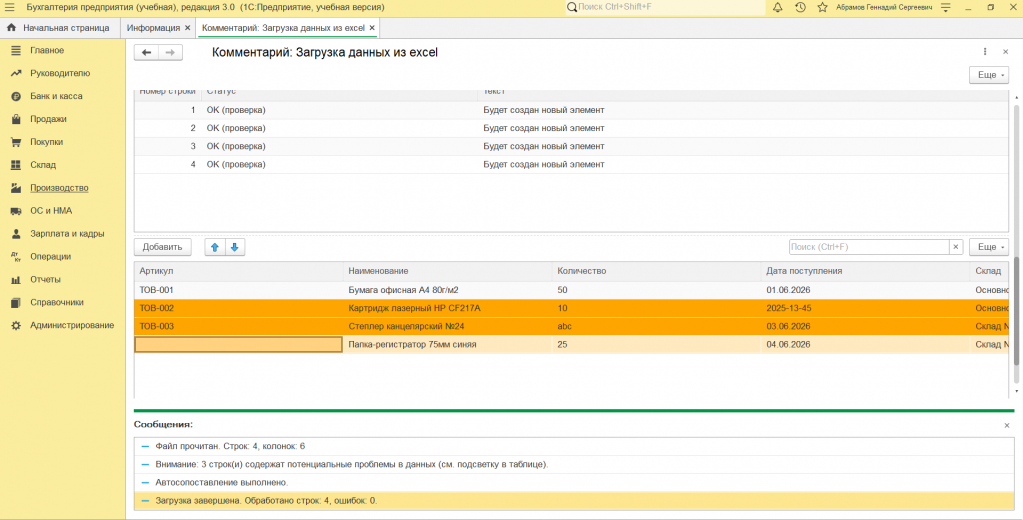Focus the table Поиск (Ctrl+F) field
The height and width of the screenshot is (520, 1023).
(869, 247)
